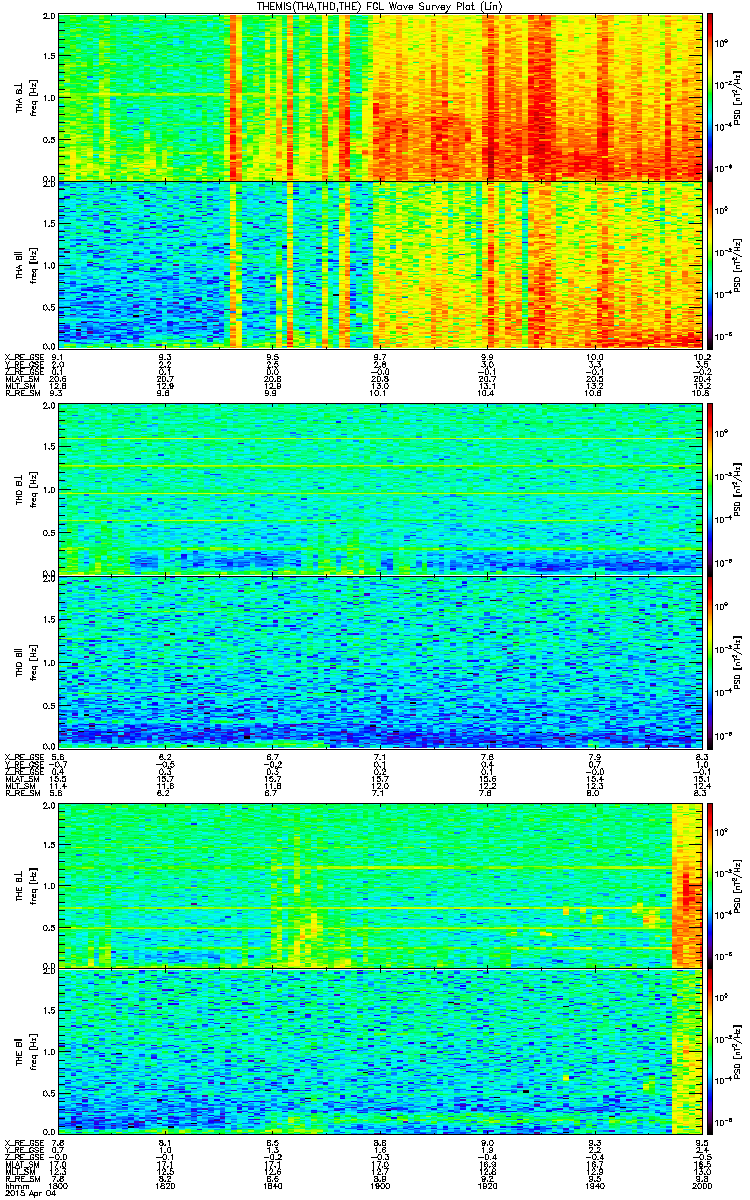The height and width of the screenshot is (1200, 750).
Task: Click the THD B∥ panel color bar
Action: (710, 661)
